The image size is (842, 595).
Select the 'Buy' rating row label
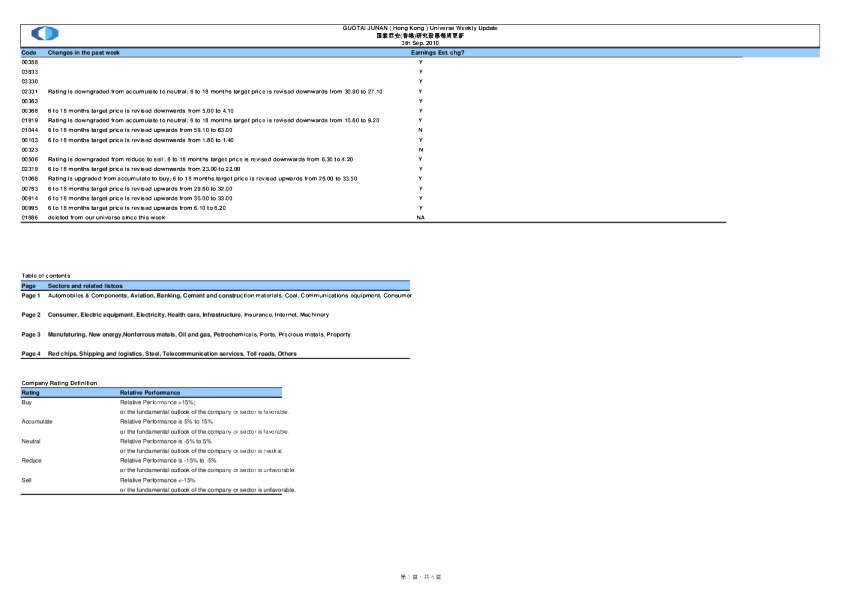coord(27,402)
